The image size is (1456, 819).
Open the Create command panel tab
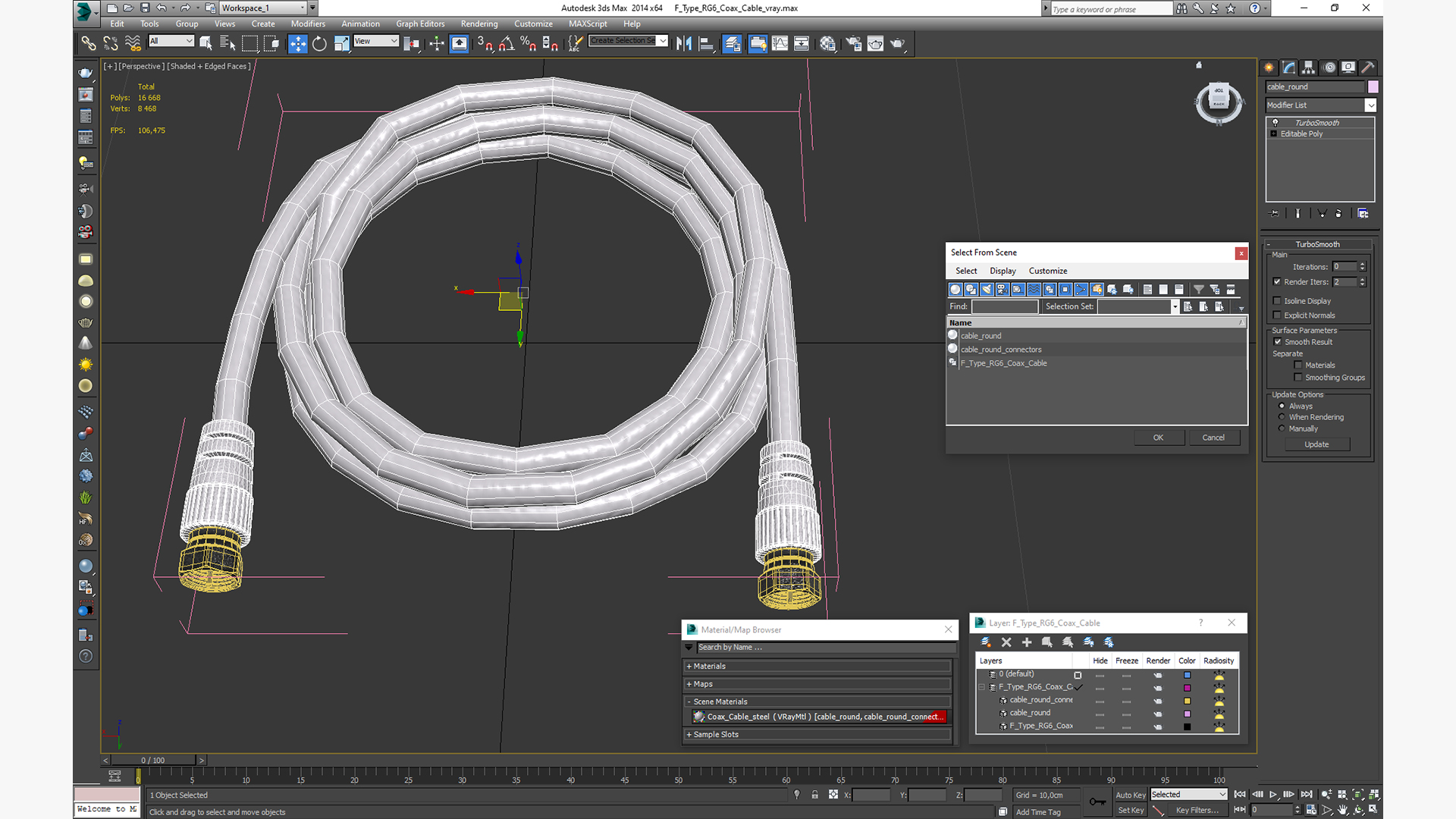point(1269,67)
